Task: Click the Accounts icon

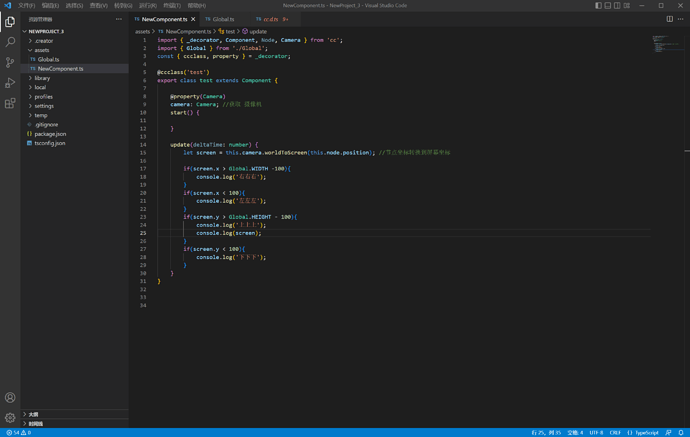Action: 10,398
